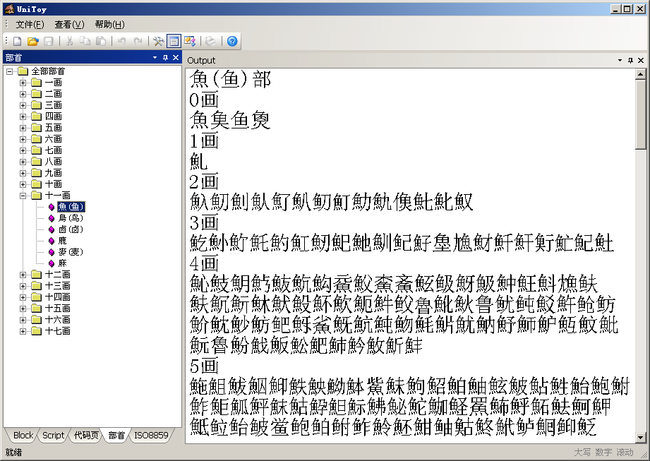Image resolution: width=650 pixels, height=461 pixels.
Task: Expand the 五画 folder
Action: coord(23,128)
